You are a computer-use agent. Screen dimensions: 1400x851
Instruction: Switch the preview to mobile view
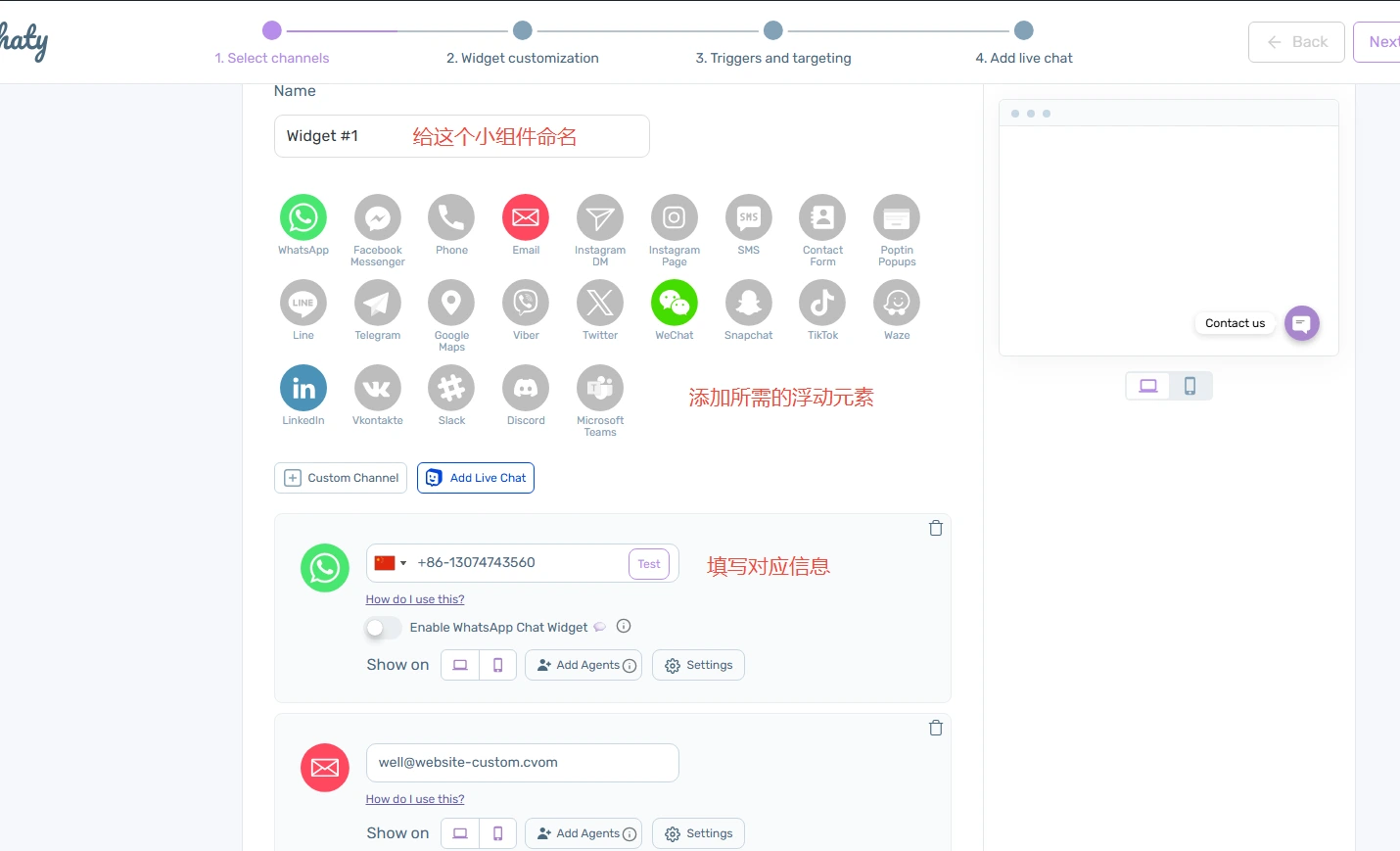point(1190,385)
